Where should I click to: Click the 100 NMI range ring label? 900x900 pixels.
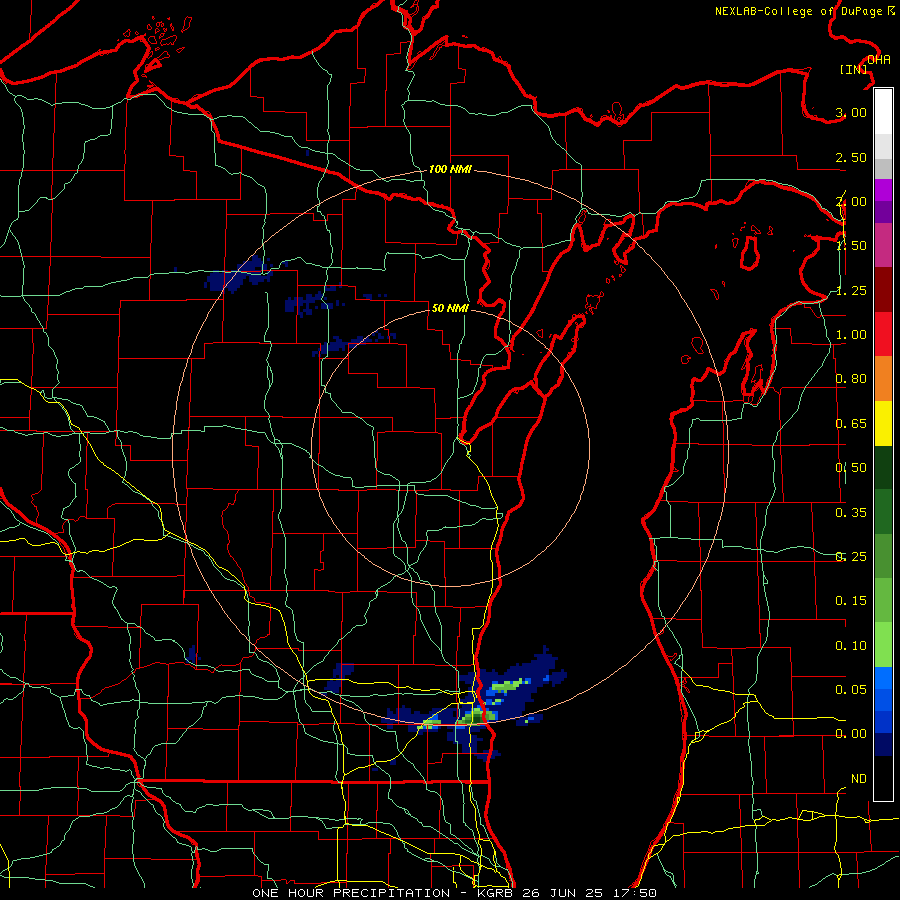[450, 169]
